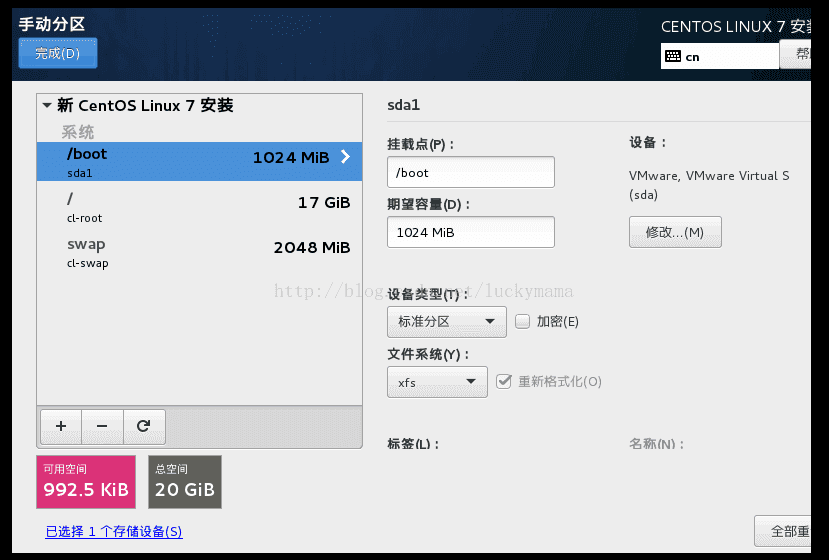
Task: Toggle the 重新格式化(O) reformat checkbox
Action: (504, 381)
